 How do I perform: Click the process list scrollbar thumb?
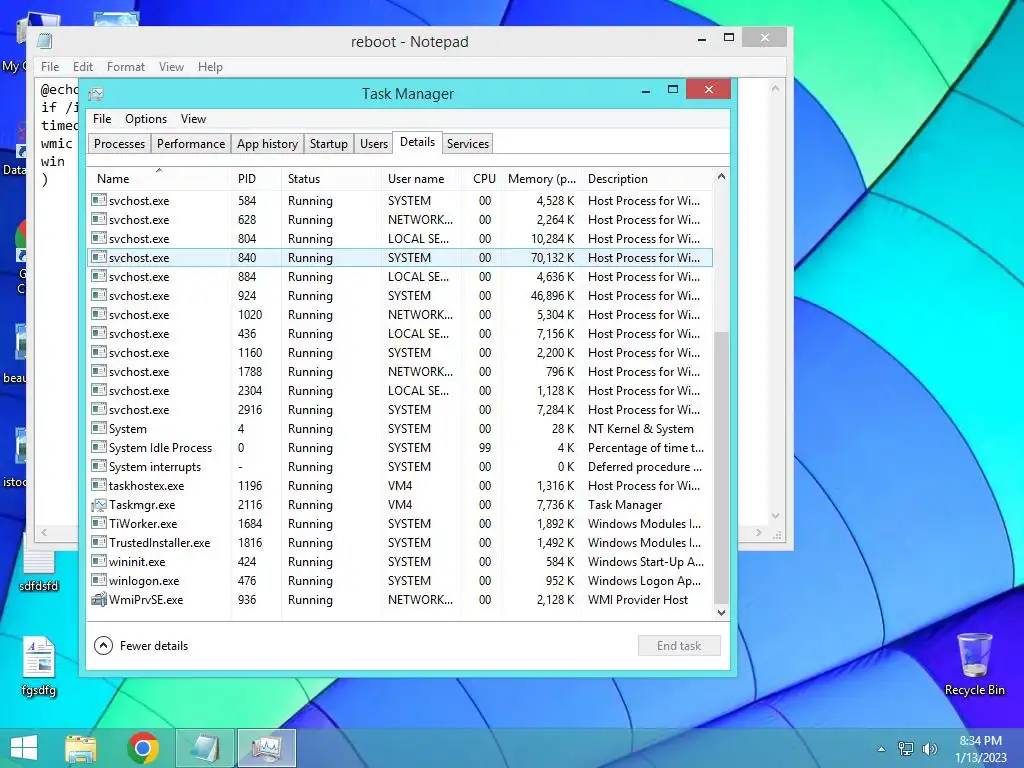[721, 467]
